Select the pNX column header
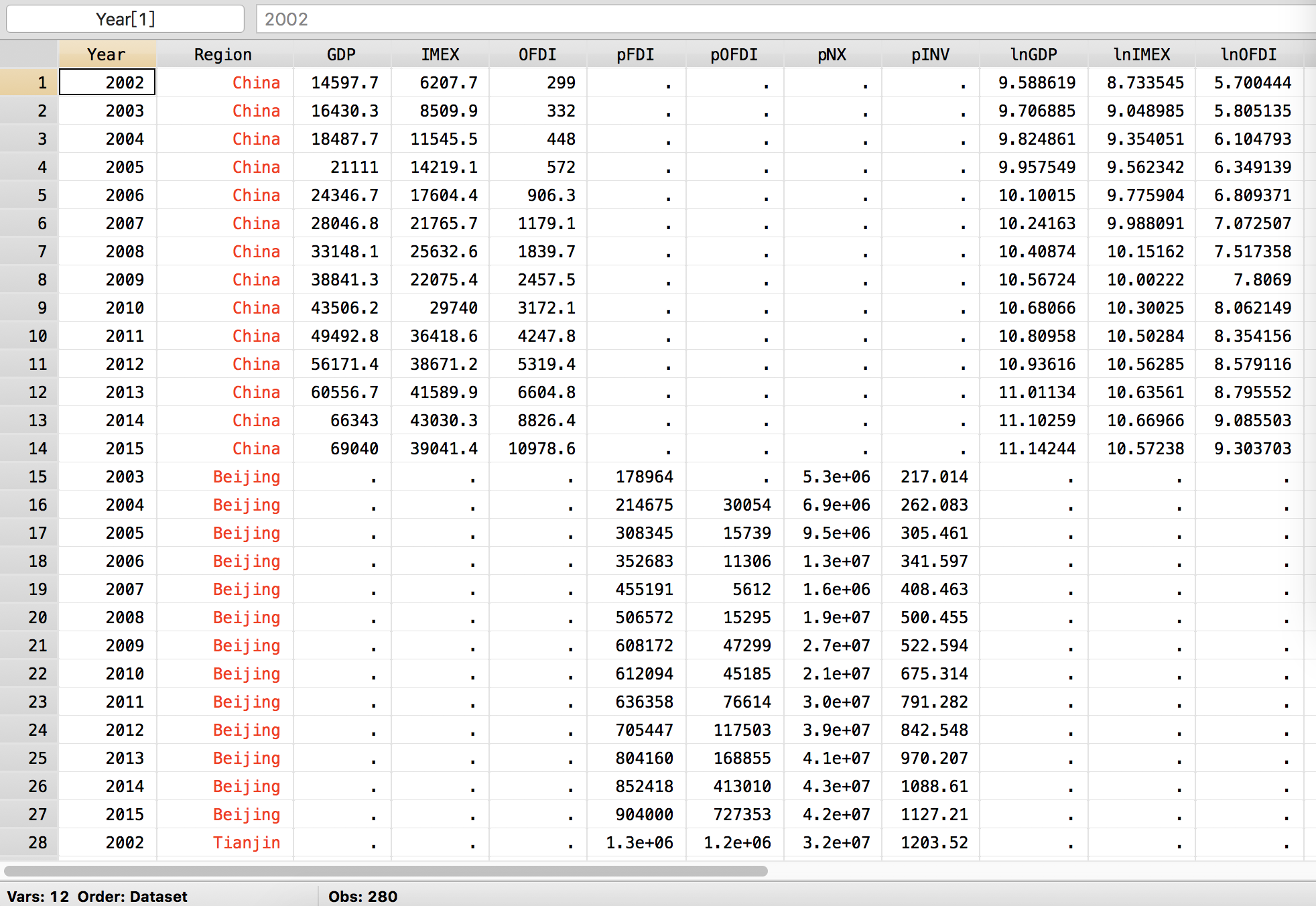 [x=832, y=54]
